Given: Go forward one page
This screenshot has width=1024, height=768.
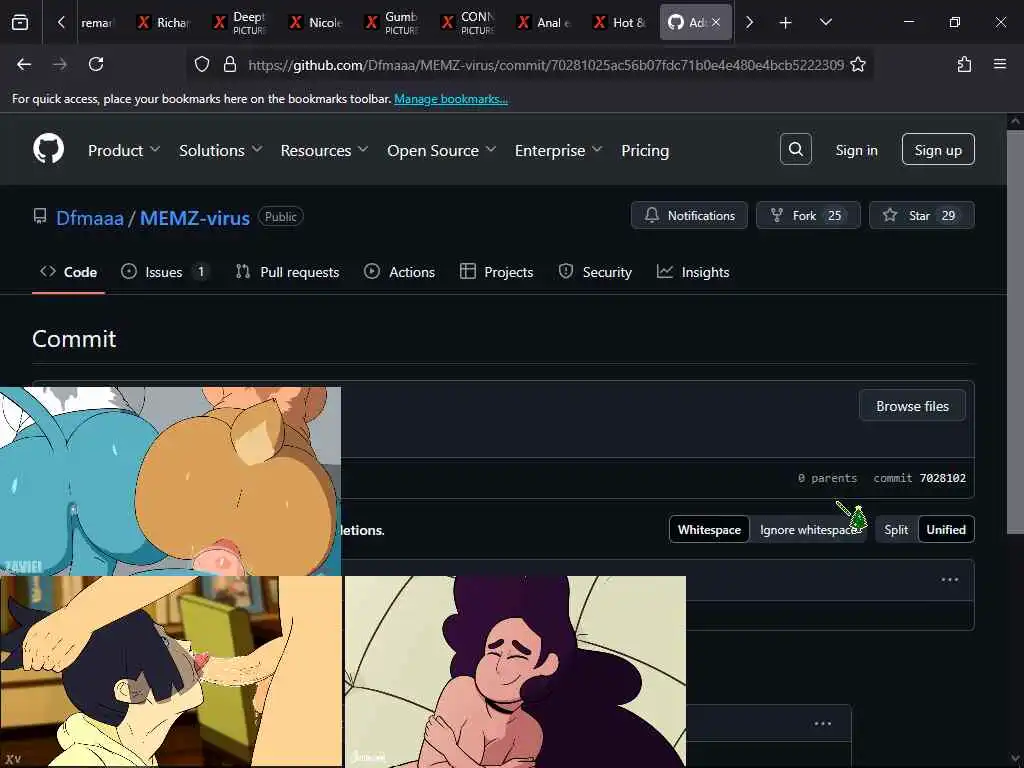Looking at the screenshot, I should (60, 64).
